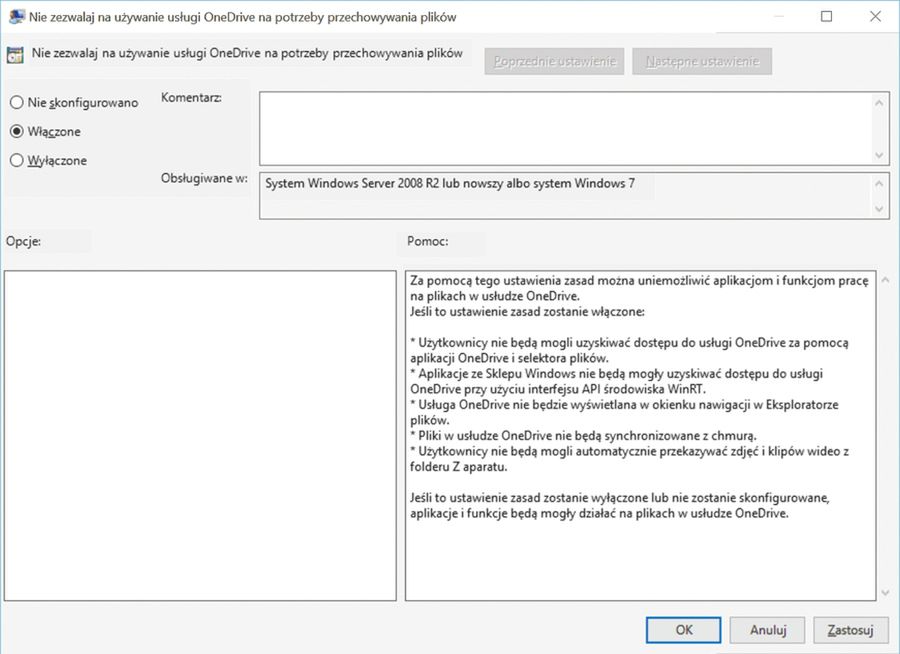Click the Komentarz box scroll up arrow
900x654 pixels.
[879, 103]
